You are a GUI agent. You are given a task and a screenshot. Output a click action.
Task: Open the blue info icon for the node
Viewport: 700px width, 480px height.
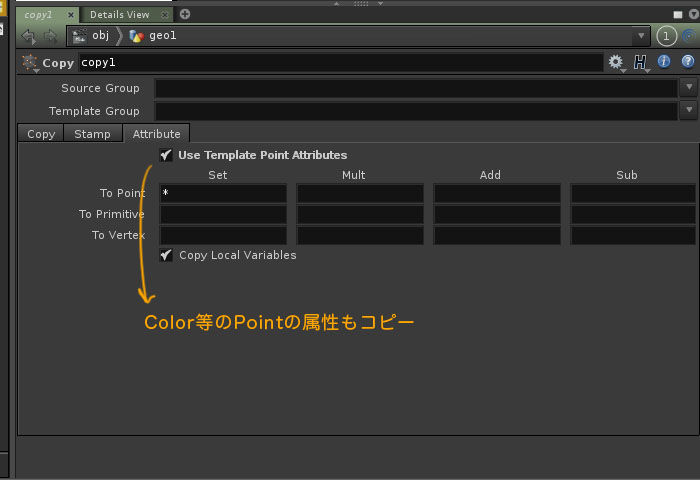664,62
